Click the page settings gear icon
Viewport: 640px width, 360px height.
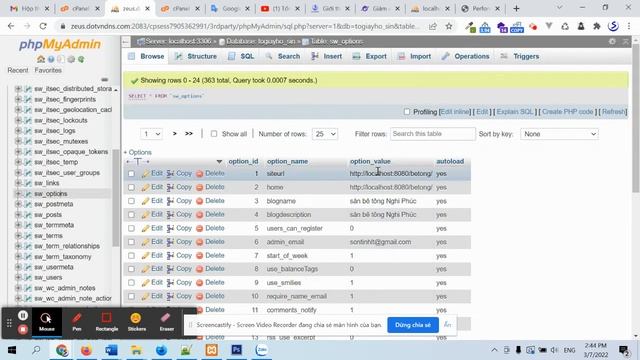tap(612, 41)
